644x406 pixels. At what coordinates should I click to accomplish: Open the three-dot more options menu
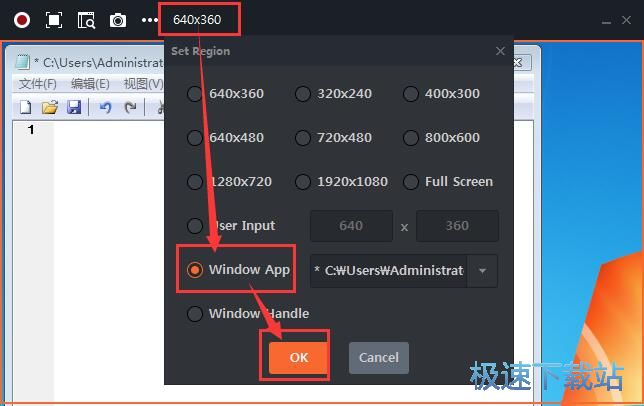click(150, 20)
